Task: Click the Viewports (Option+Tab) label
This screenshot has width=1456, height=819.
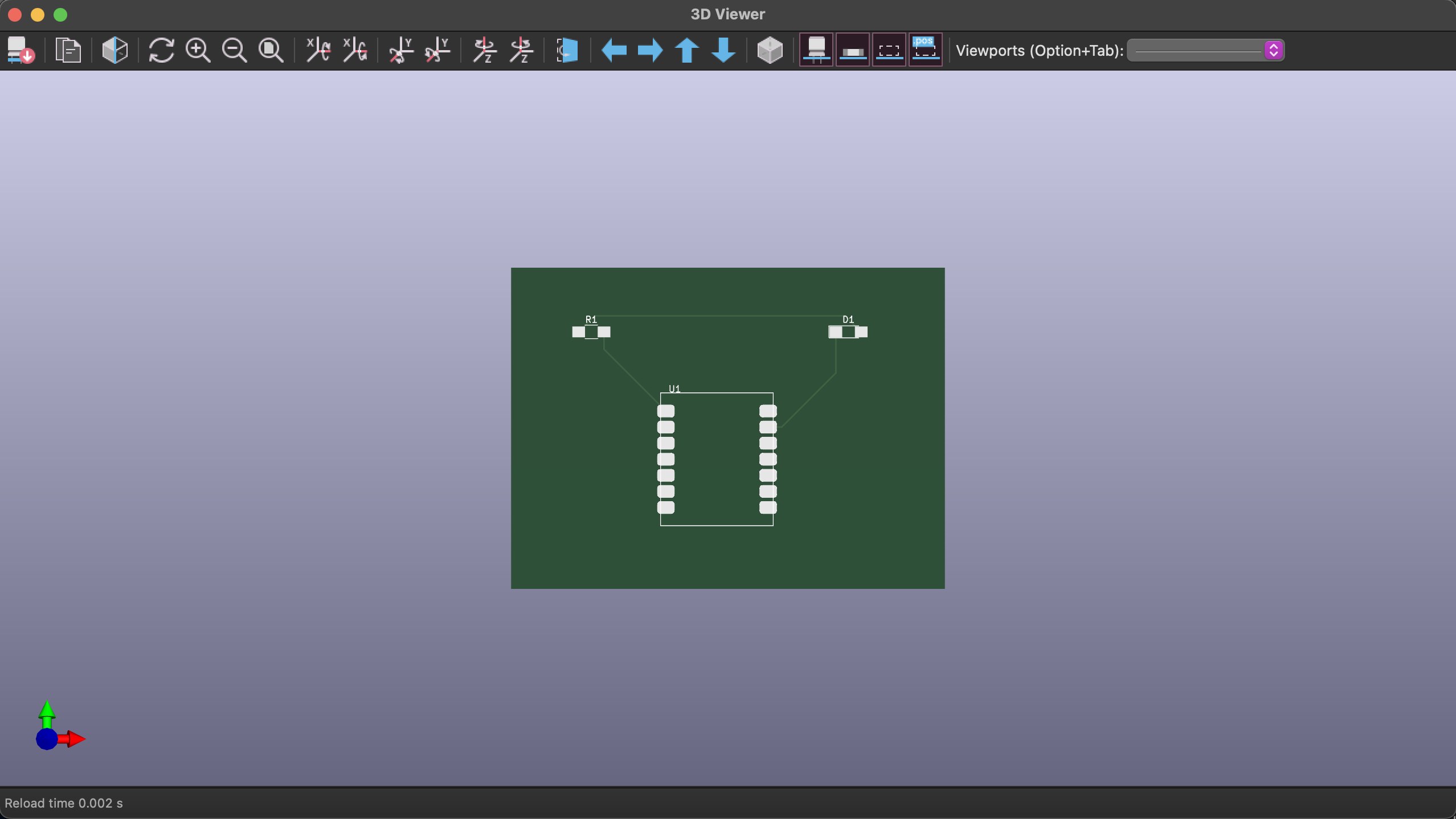Action: click(1040, 50)
